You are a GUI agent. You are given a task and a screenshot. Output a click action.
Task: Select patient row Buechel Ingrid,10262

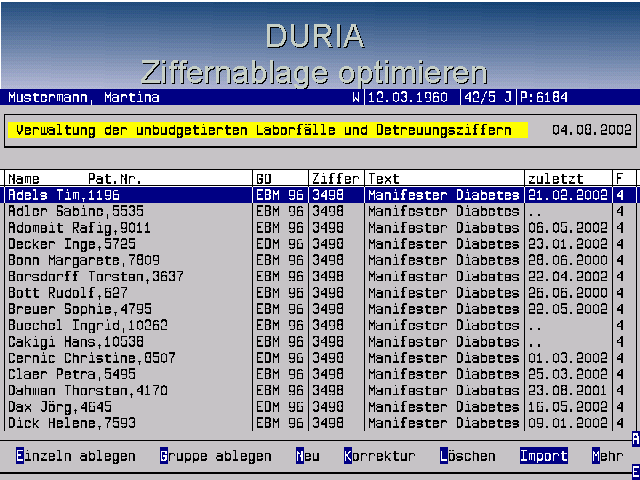click(x=320, y=325)
